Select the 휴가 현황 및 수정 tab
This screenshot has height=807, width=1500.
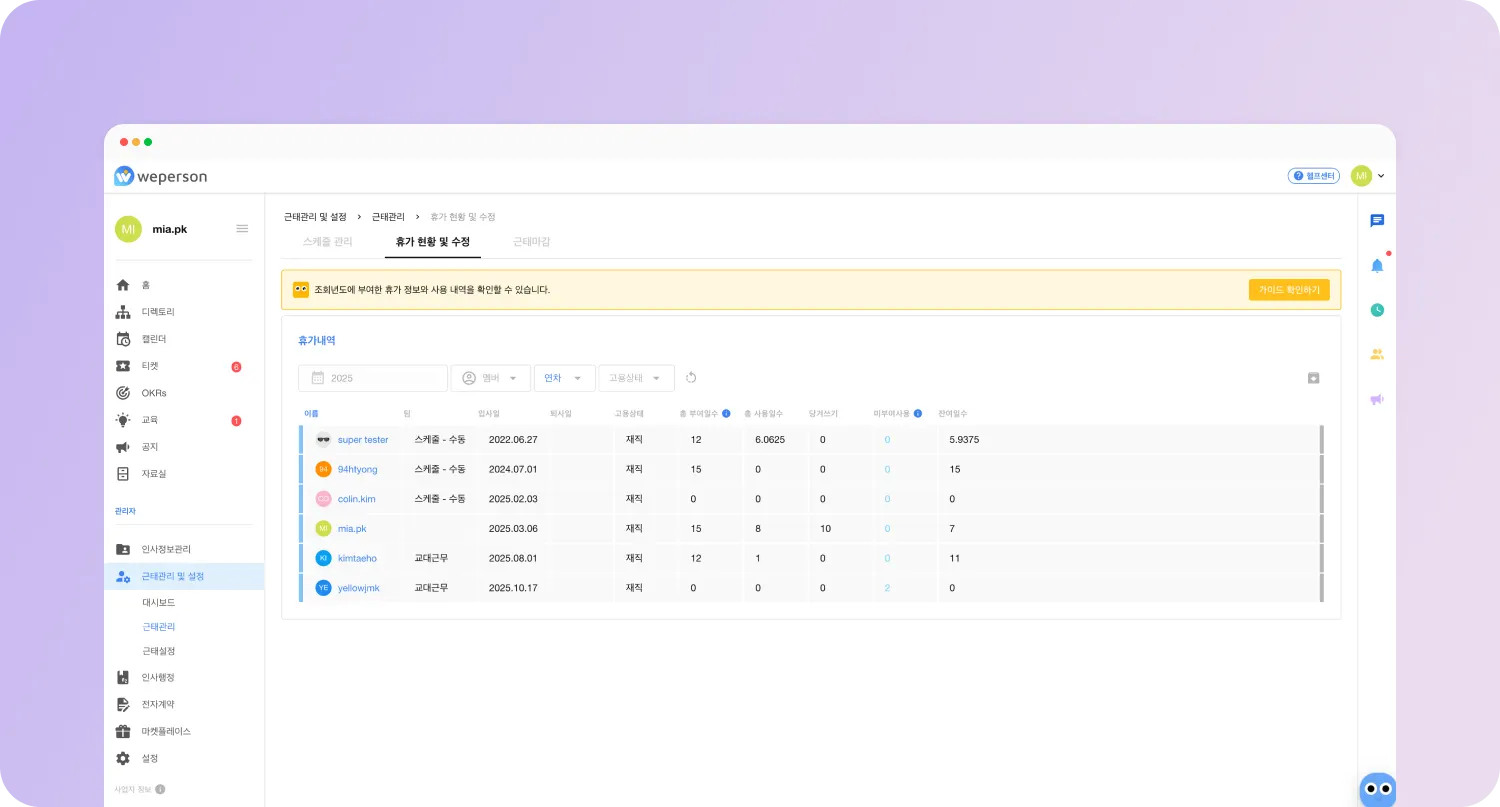pyautogui.click(x=433, y=242)
